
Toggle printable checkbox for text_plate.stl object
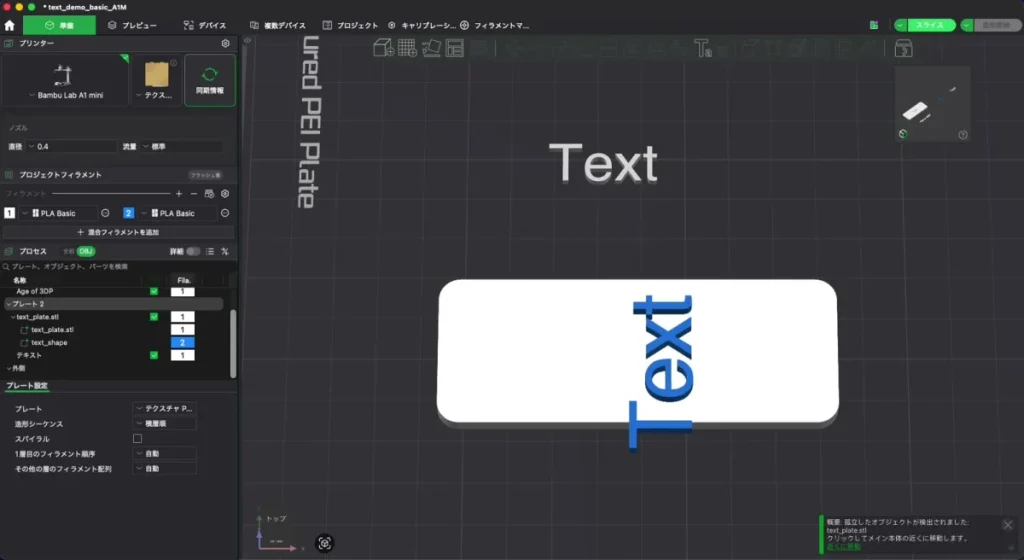tap(153, 317)
